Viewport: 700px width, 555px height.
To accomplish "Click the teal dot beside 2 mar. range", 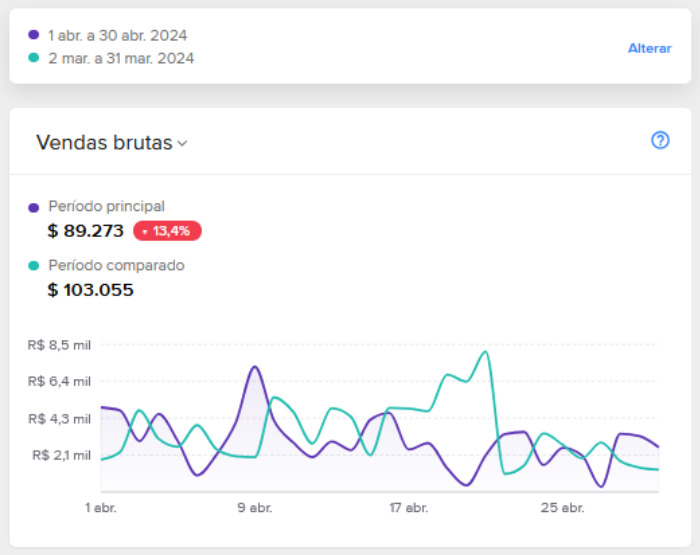I will pyautogui.click(x=33, y=58).
